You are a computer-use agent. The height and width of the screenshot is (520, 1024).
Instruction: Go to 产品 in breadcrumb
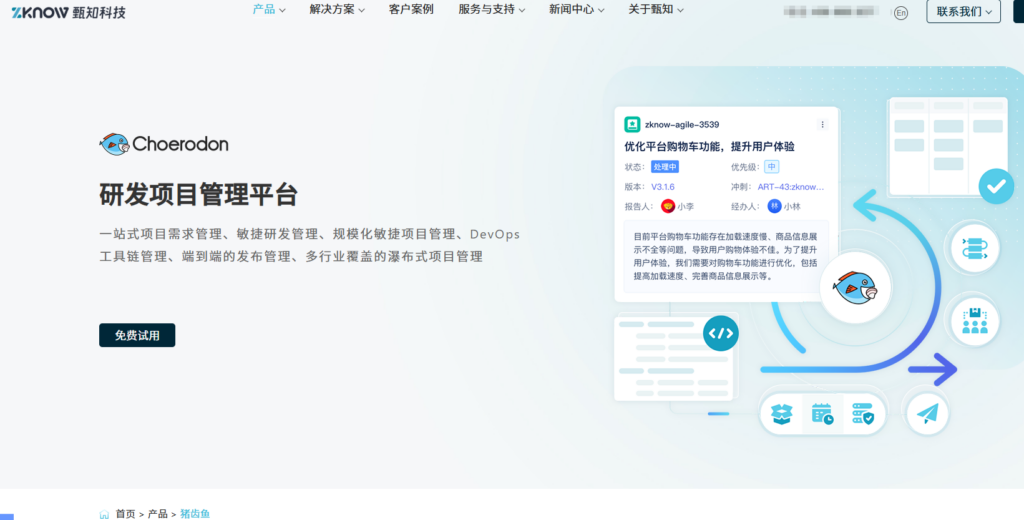[x=157, y=514]
